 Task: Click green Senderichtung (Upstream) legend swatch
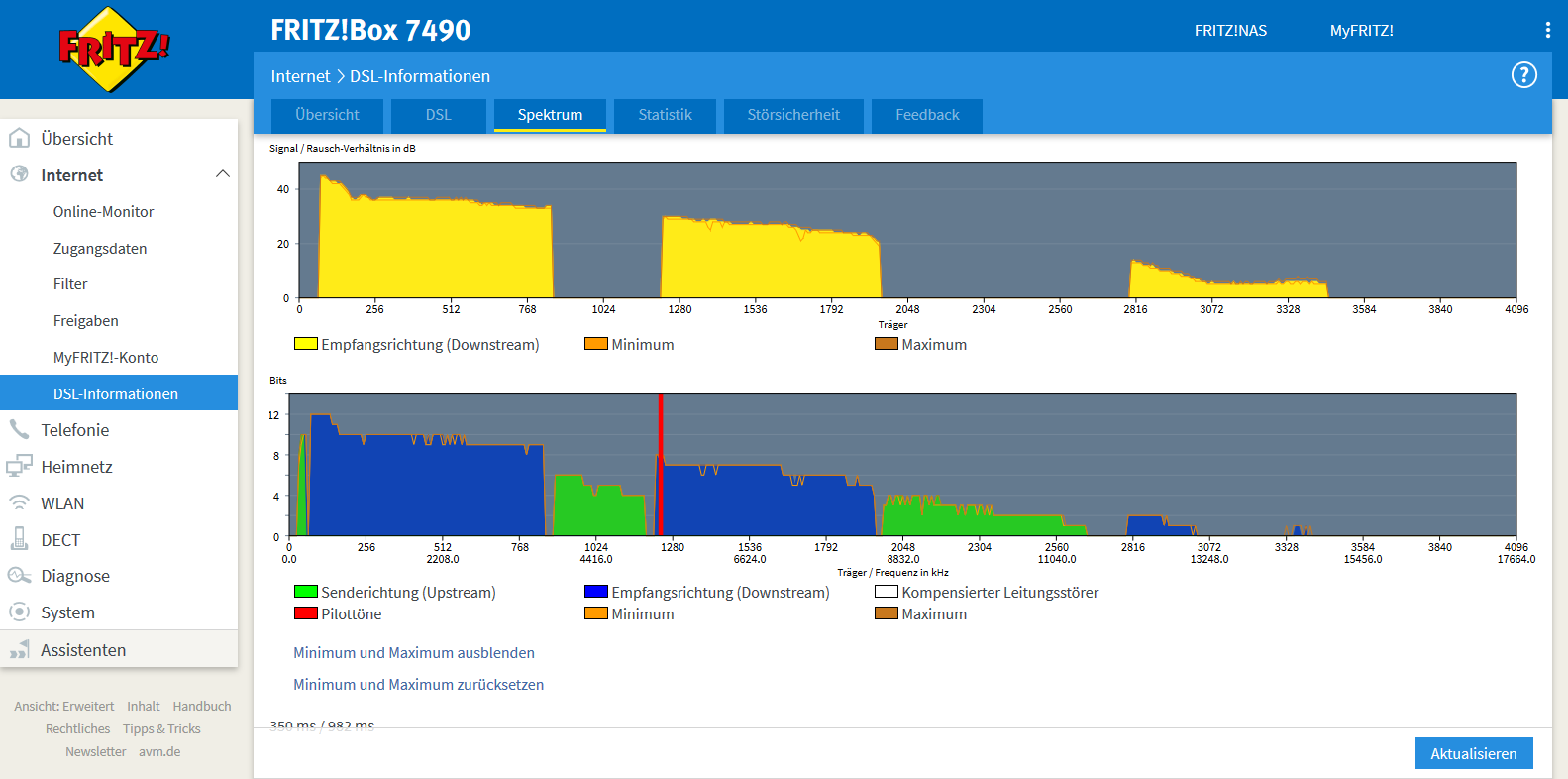pos(305,592)
